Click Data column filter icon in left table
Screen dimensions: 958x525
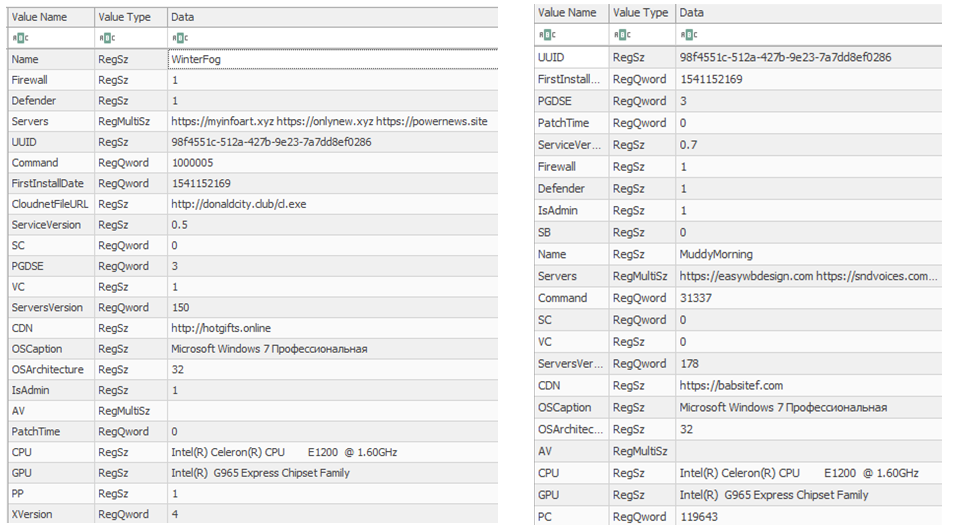click(x=180, y=38)
